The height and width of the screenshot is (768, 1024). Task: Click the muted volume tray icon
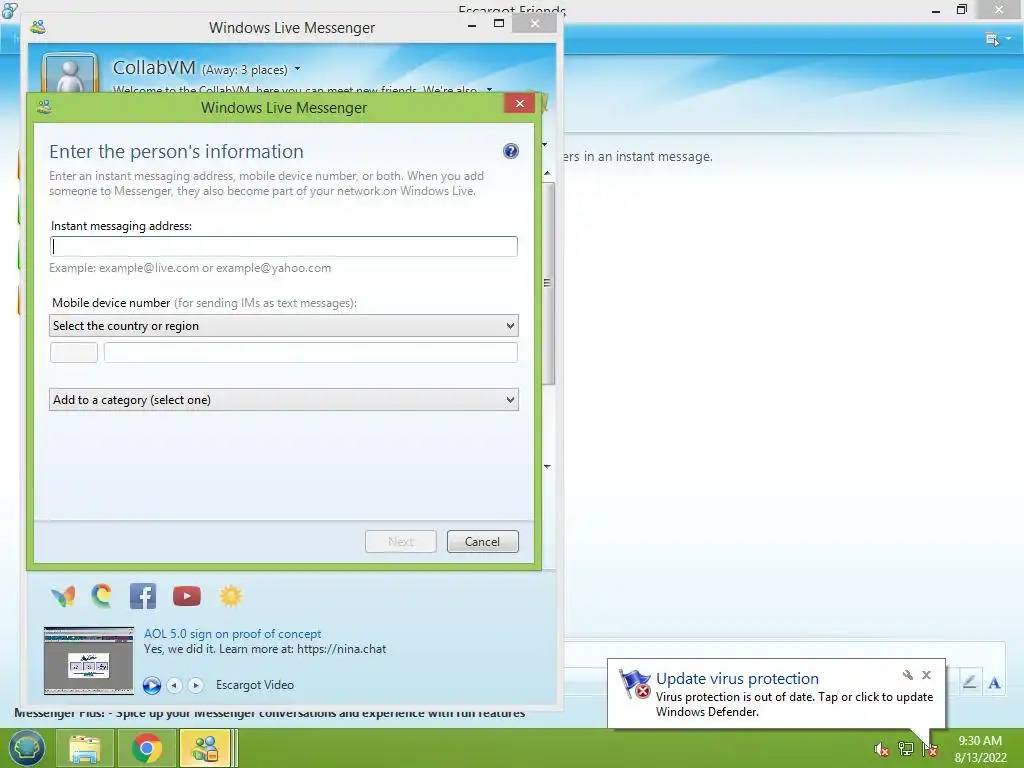pos(881,749)
